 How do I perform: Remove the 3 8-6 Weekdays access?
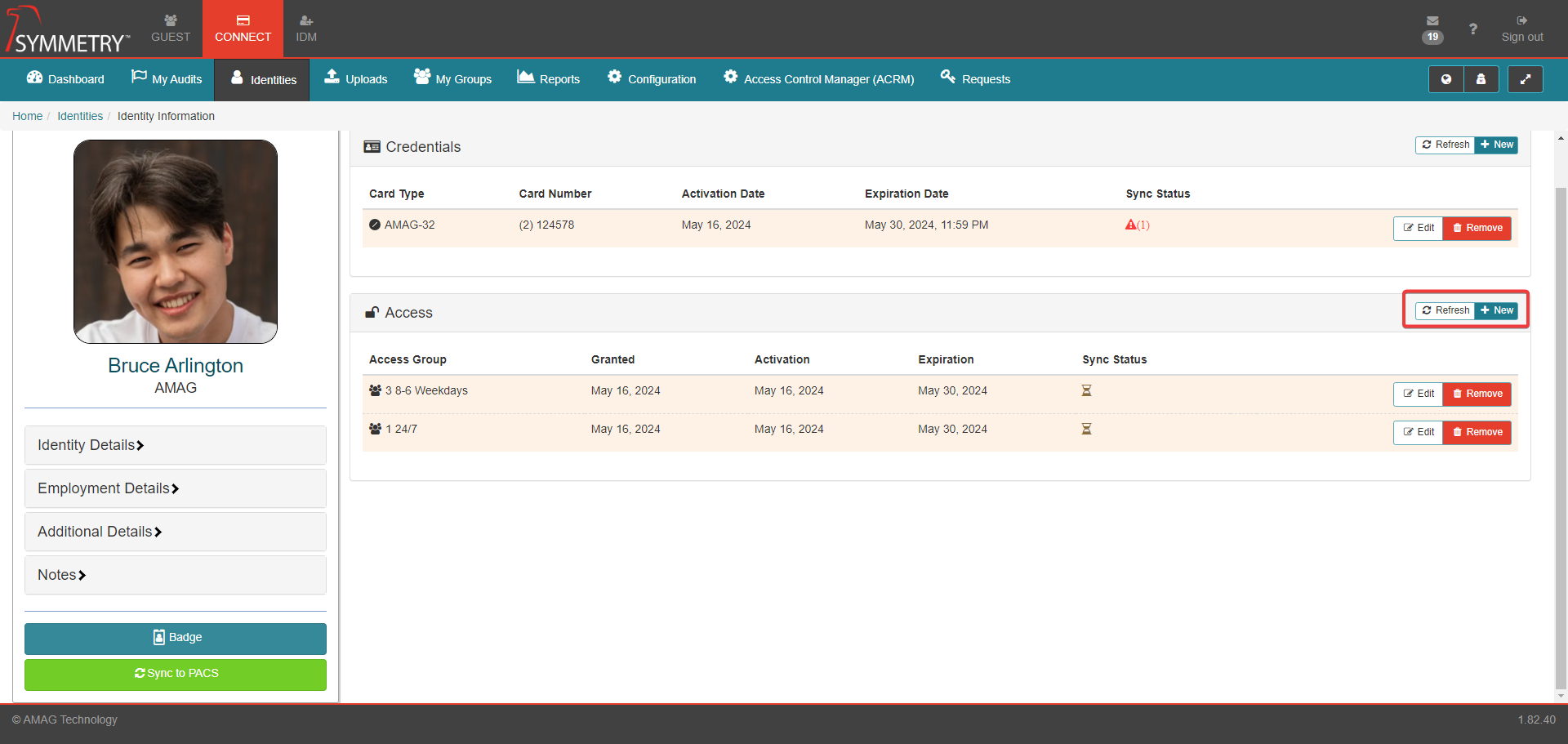click(1477, 394)
